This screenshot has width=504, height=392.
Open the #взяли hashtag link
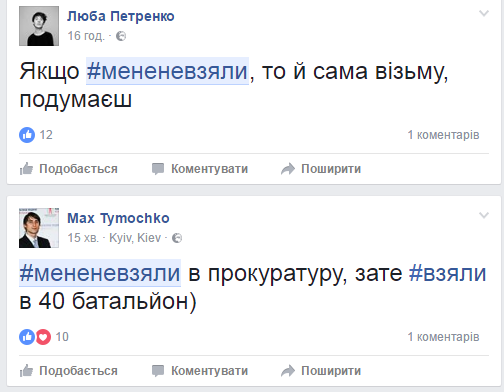pos(447,273)
